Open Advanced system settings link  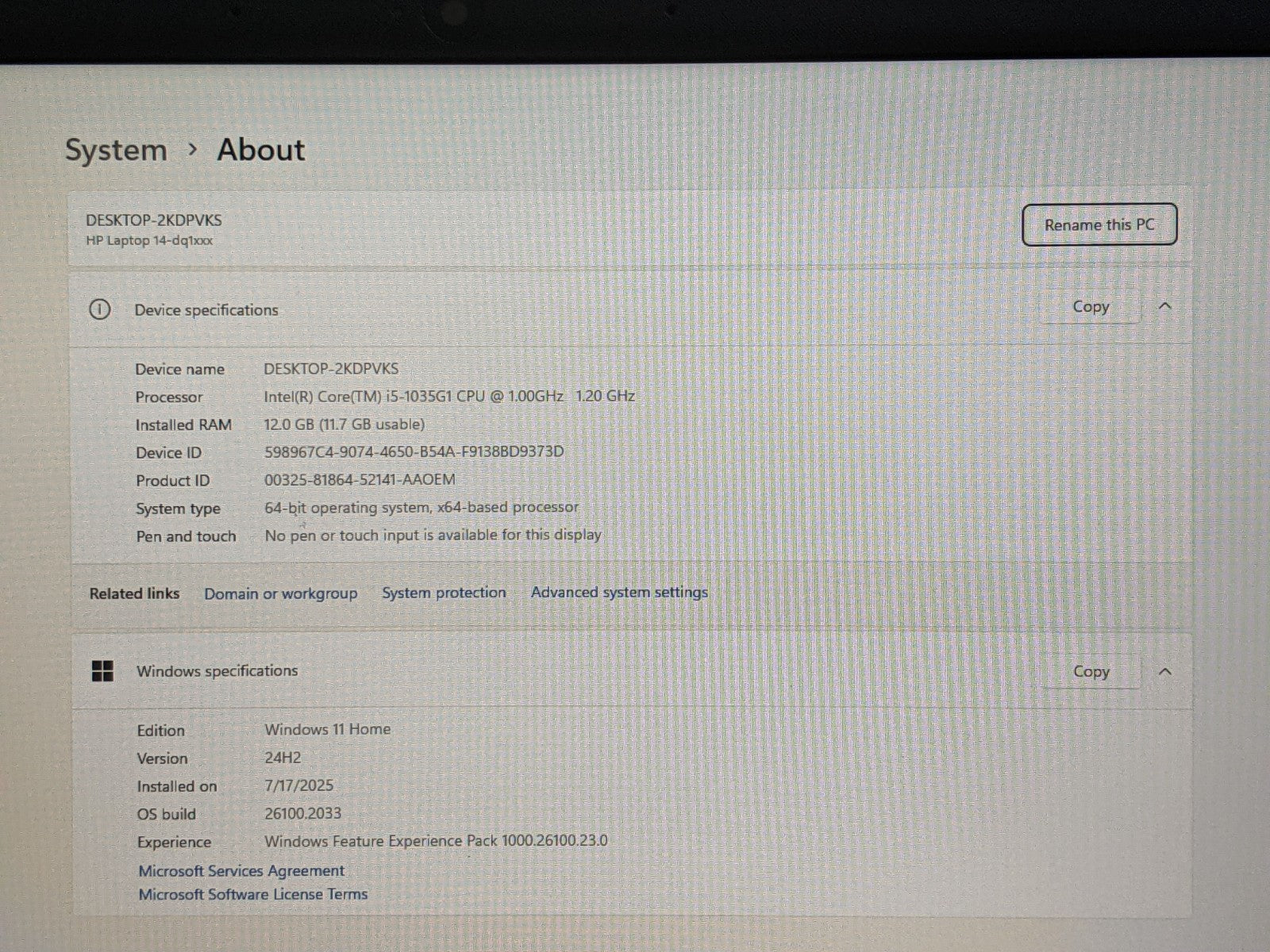click(619, 593)
